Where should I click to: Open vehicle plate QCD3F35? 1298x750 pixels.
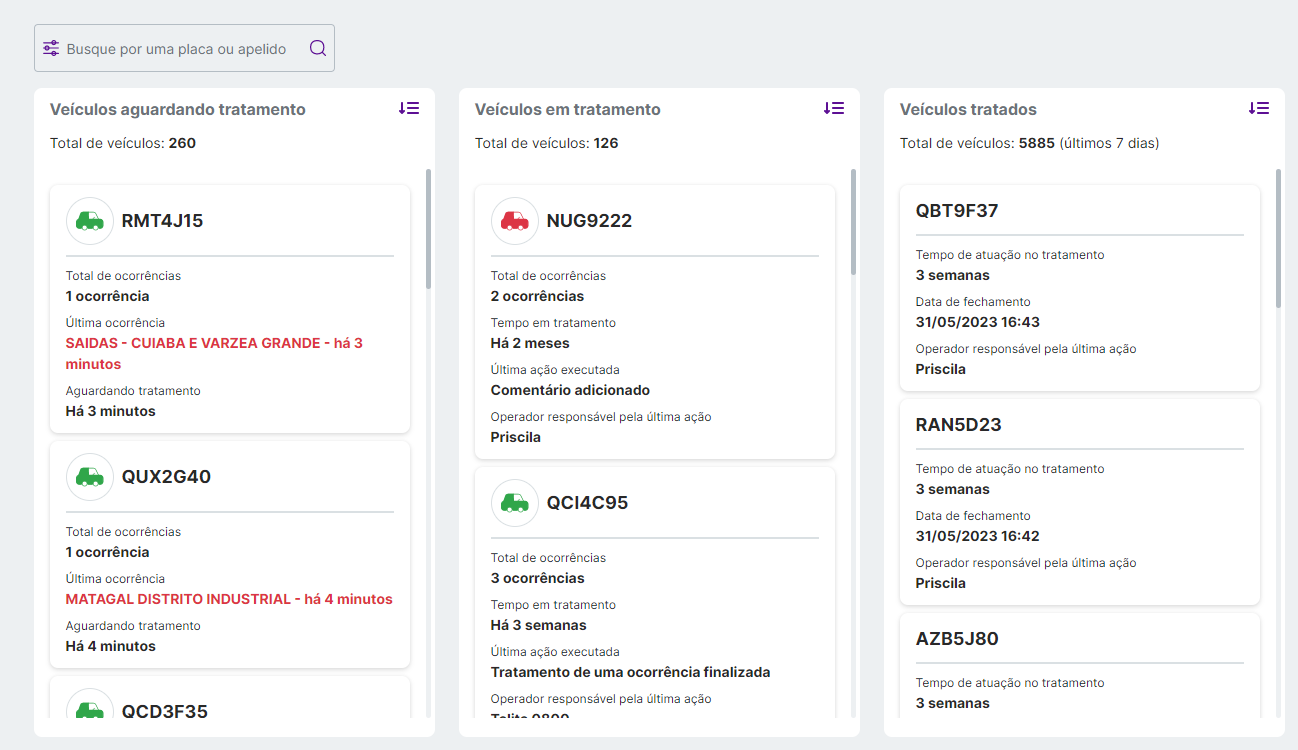(165, 712)
